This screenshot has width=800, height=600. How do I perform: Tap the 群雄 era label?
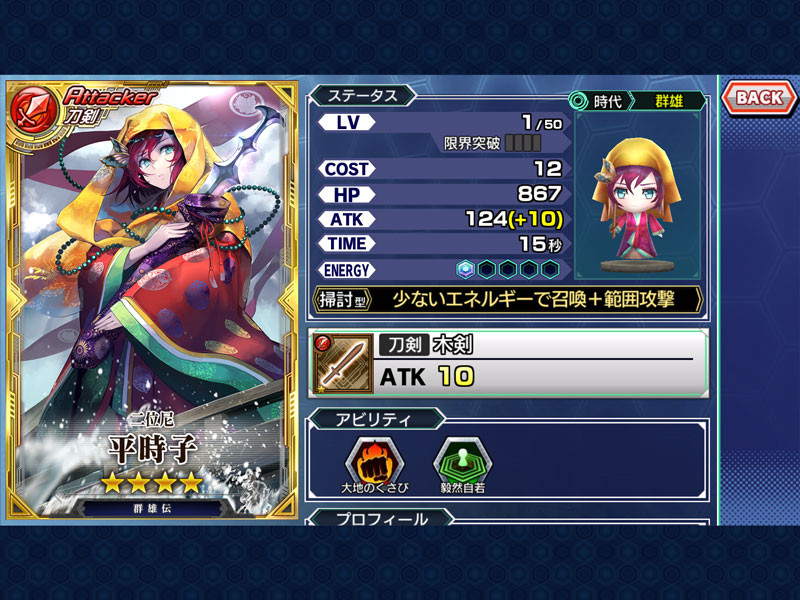669,101
